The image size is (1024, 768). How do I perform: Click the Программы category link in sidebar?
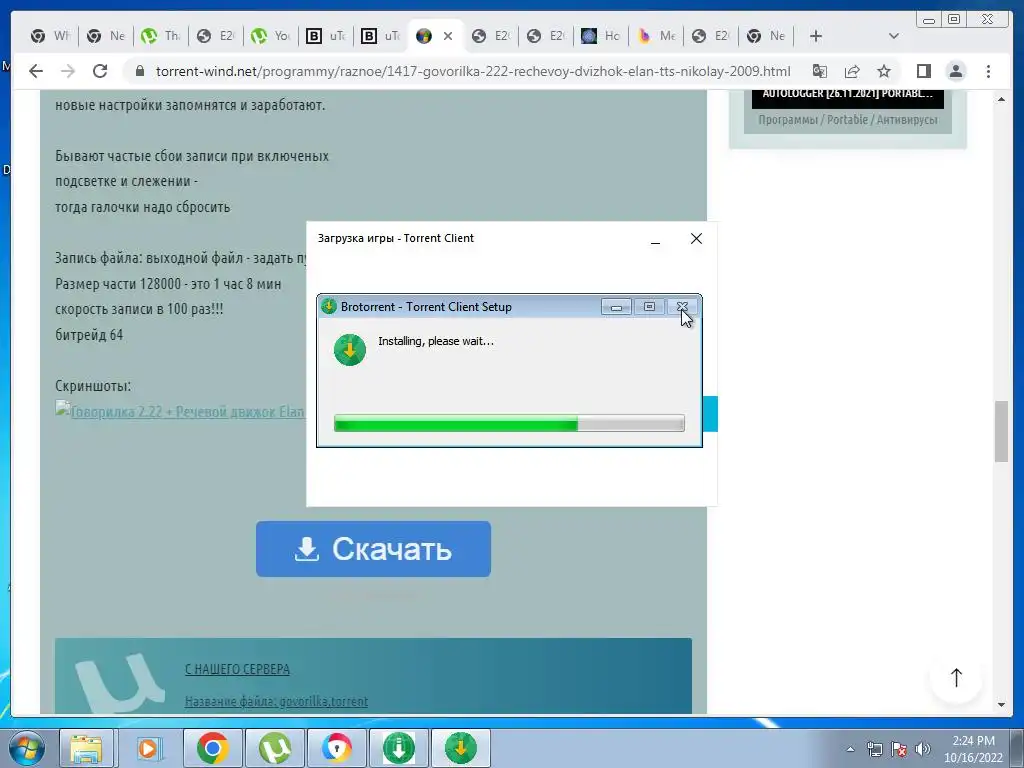(788, 120)
